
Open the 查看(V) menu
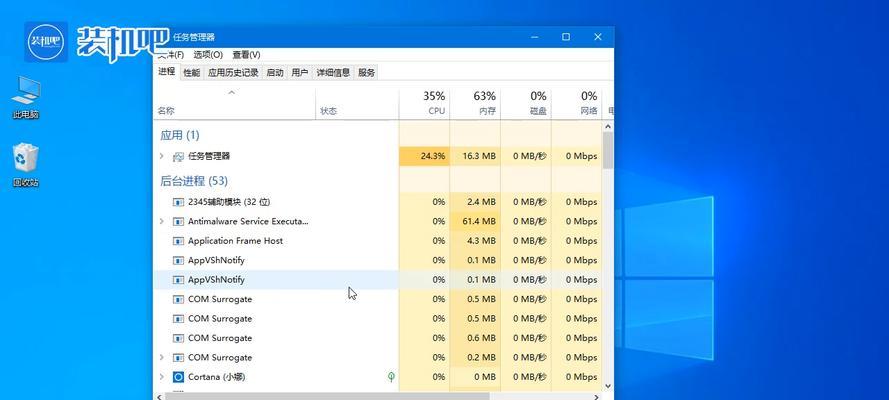click(x=246, y=54)
